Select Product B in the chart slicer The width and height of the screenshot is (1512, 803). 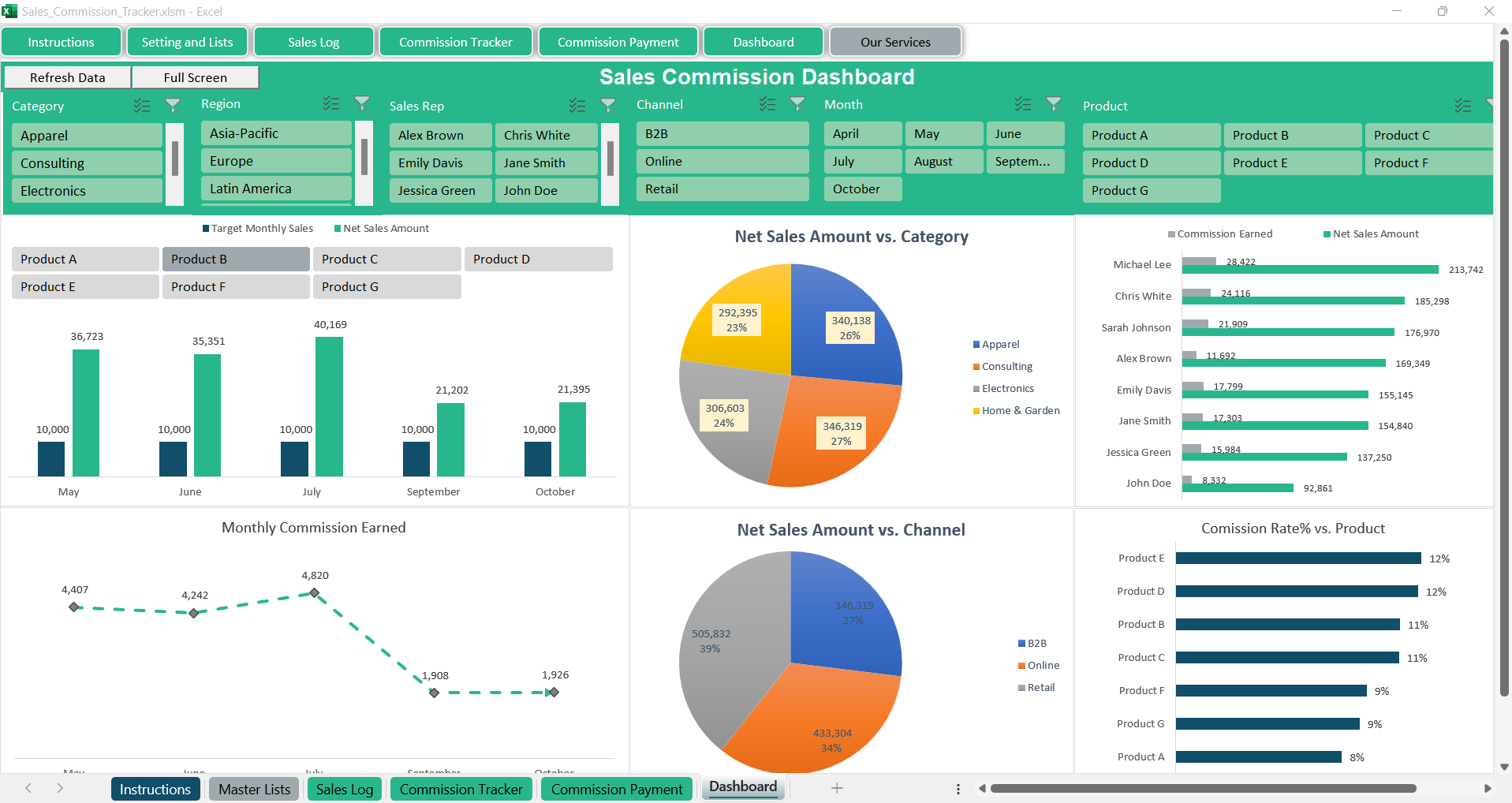click(x=236, y=260)
